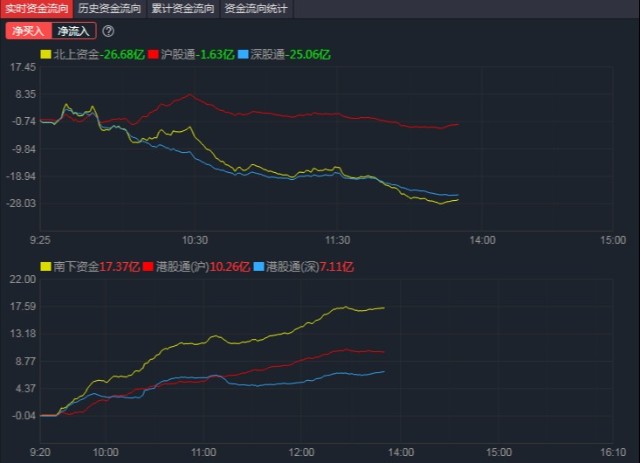Switch to 累计资金流向 tab
Image resolution: width=640 pixels, height=463 pixels.
pyautogui.click(x=182, y=8)
